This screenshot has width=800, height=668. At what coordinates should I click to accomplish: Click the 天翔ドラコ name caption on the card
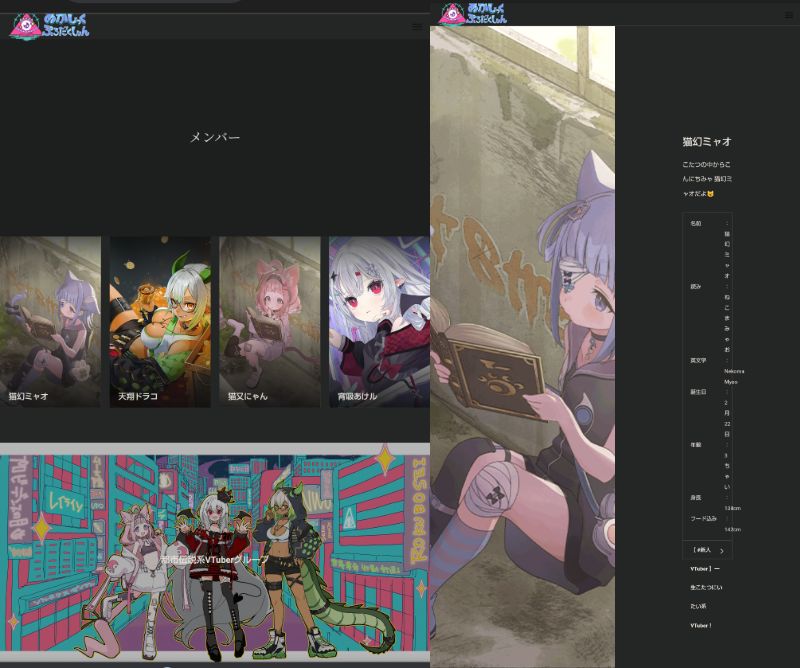tap(138, 396)
